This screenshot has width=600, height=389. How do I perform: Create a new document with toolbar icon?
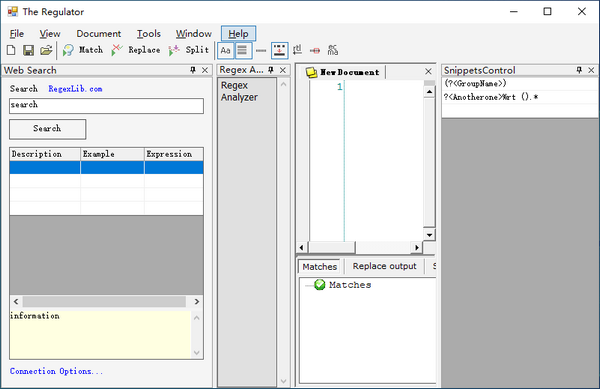tap(11, 50)
